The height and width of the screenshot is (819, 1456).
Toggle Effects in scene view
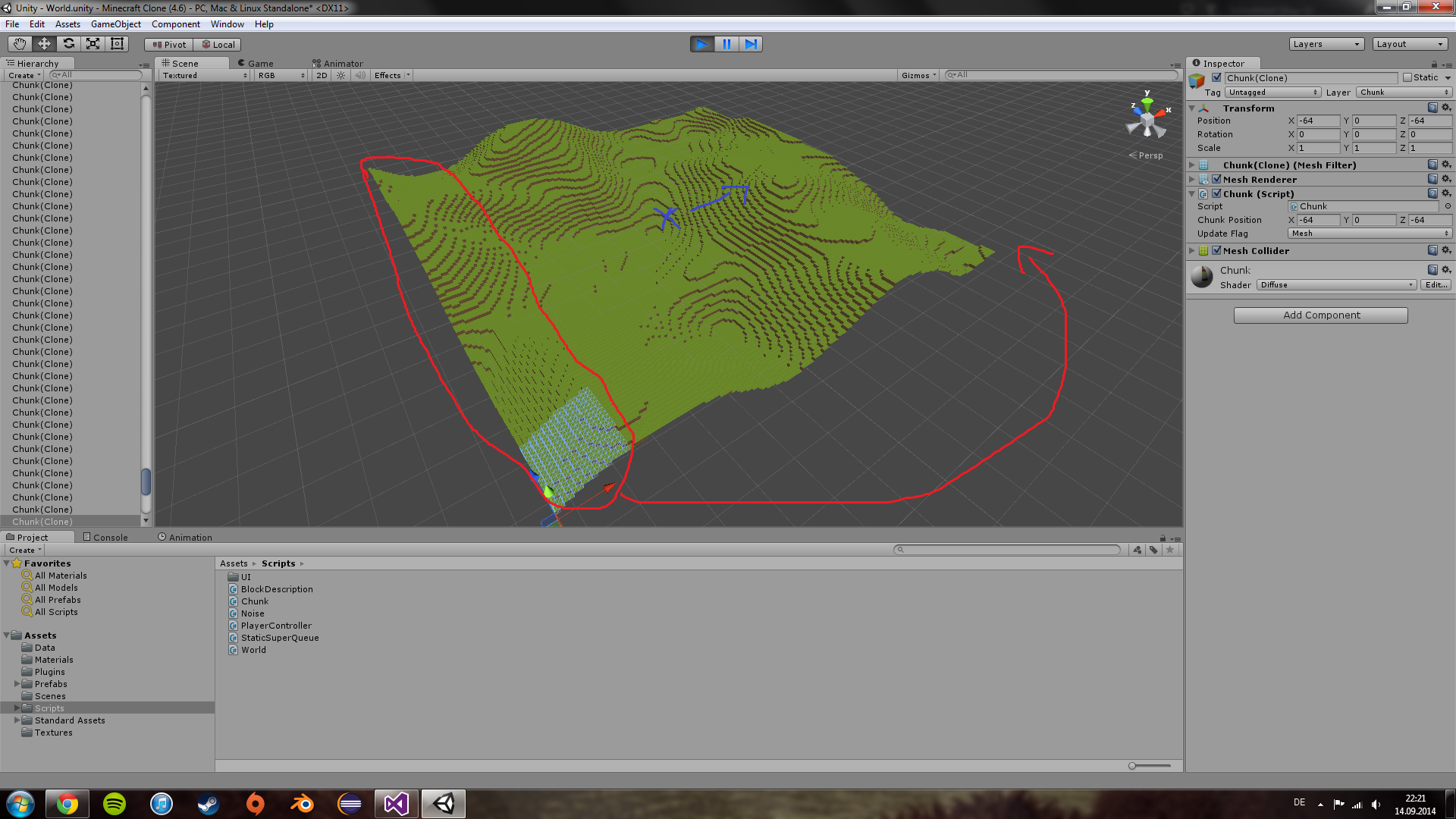(x=388, y=75)
